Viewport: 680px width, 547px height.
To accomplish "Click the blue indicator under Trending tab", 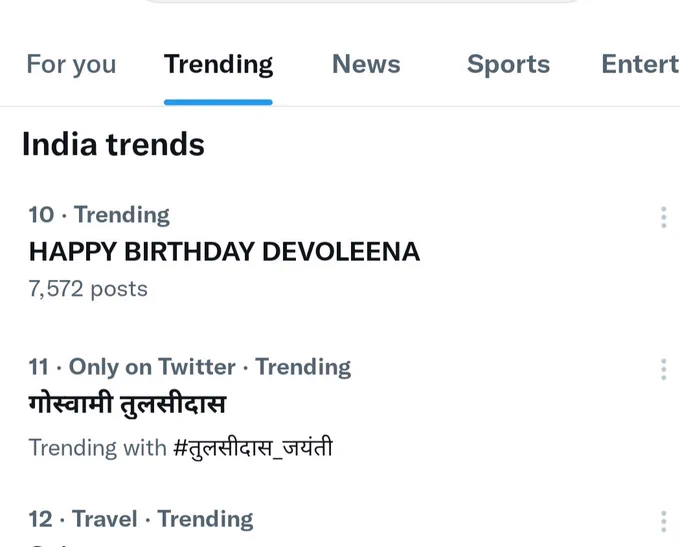I will tap(218, 102).
